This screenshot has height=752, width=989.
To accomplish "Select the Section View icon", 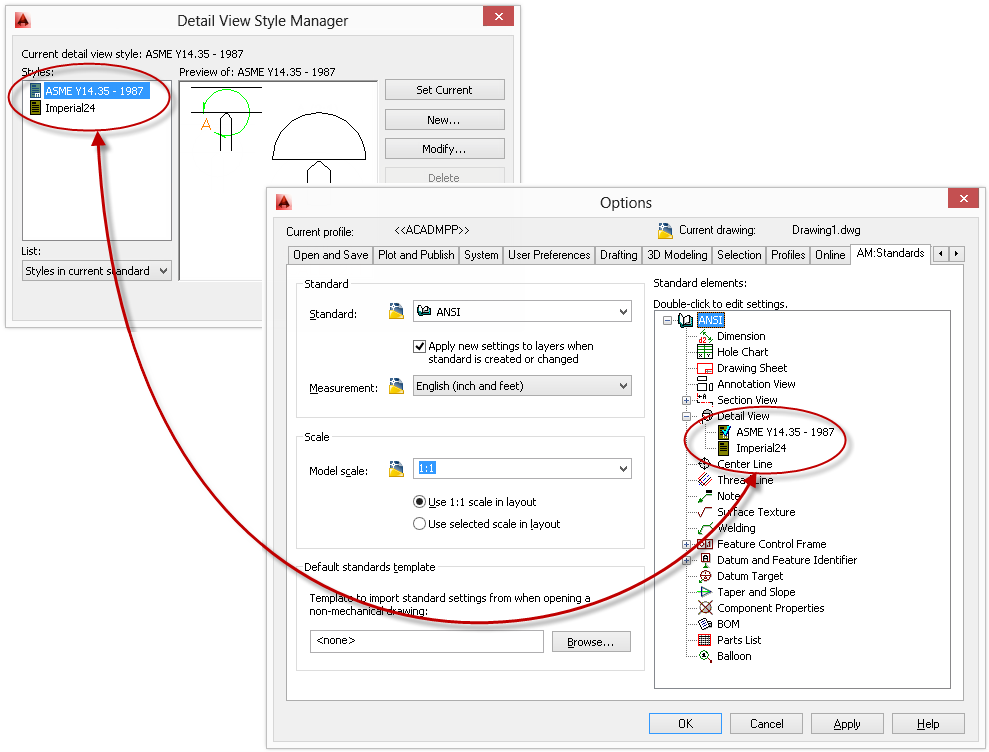I will click(x=705, y=400).
